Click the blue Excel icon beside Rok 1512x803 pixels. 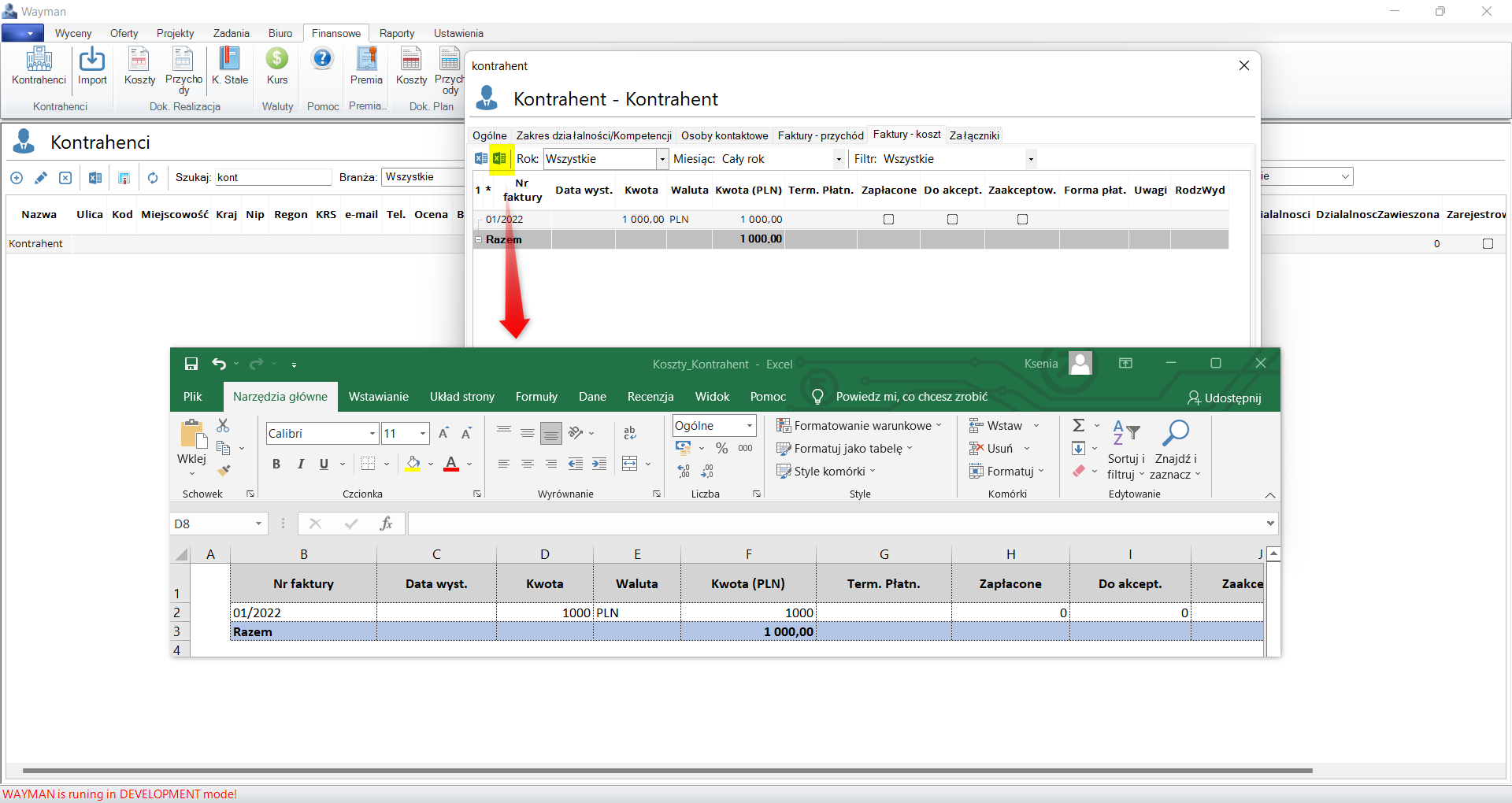[480, 158]
